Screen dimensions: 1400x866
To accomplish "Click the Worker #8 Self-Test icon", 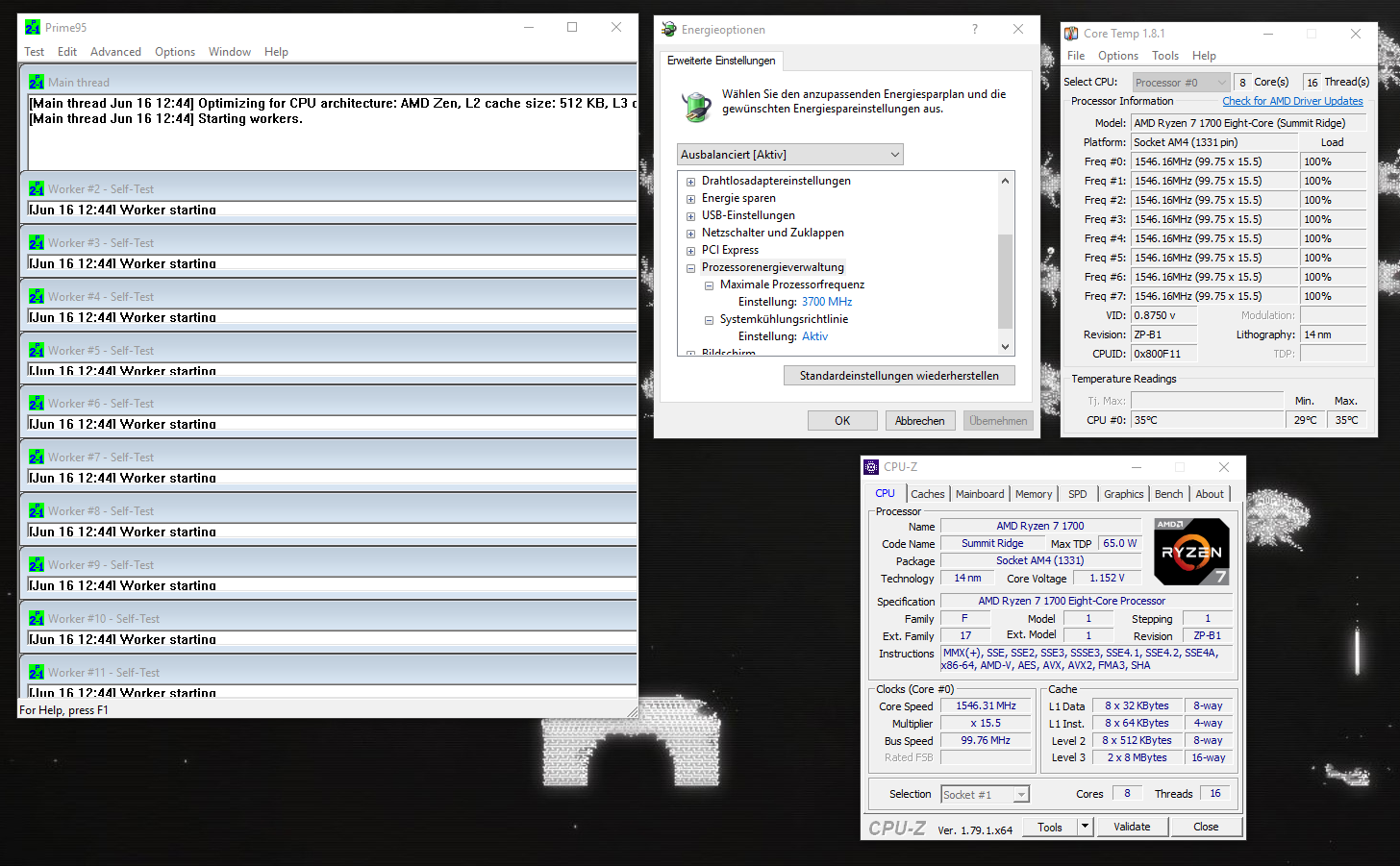I will click(37, 511).
